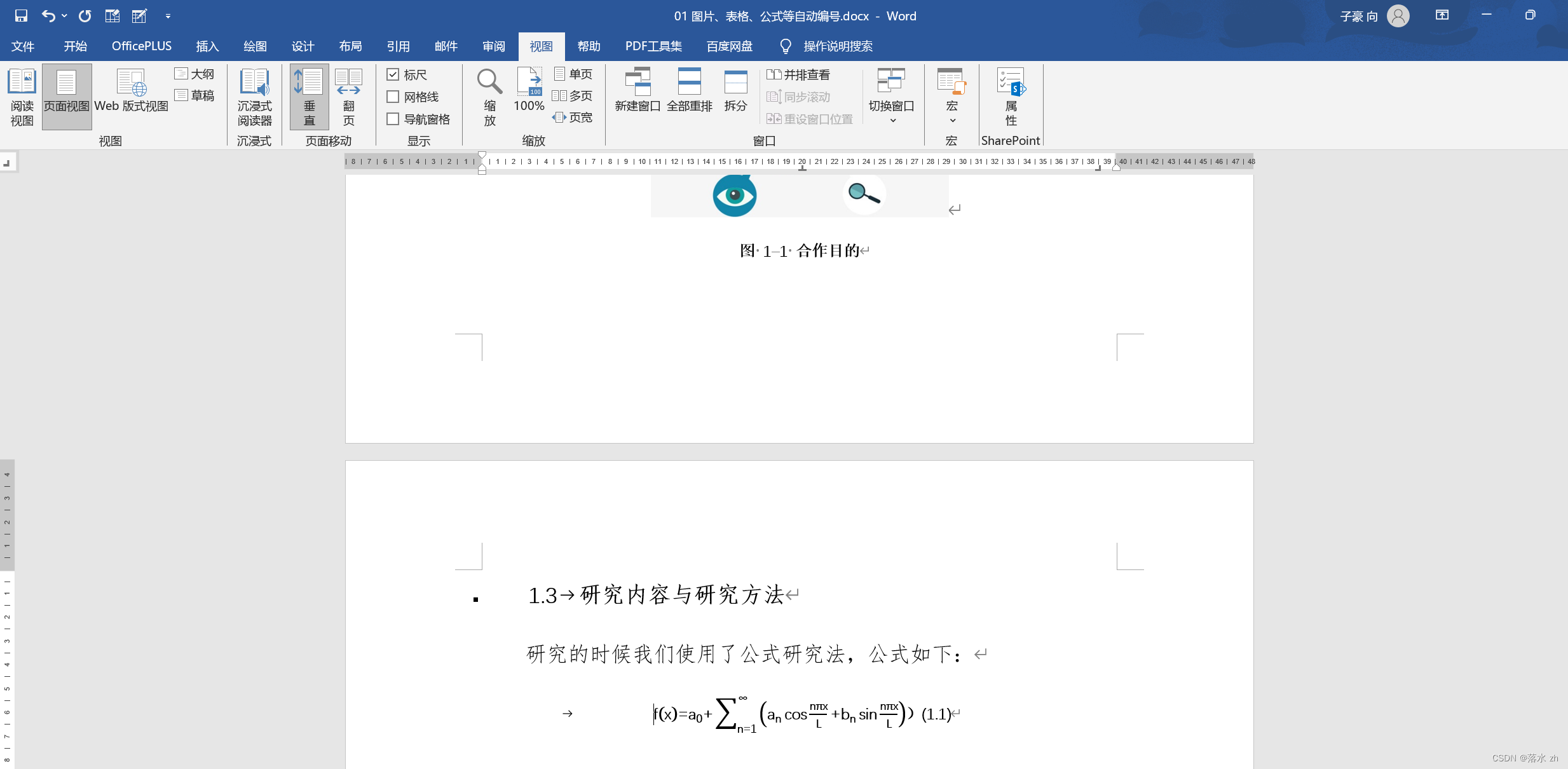Click the 阅读视图 icon in View tab
1568x769 pixels.
[23, 96]
